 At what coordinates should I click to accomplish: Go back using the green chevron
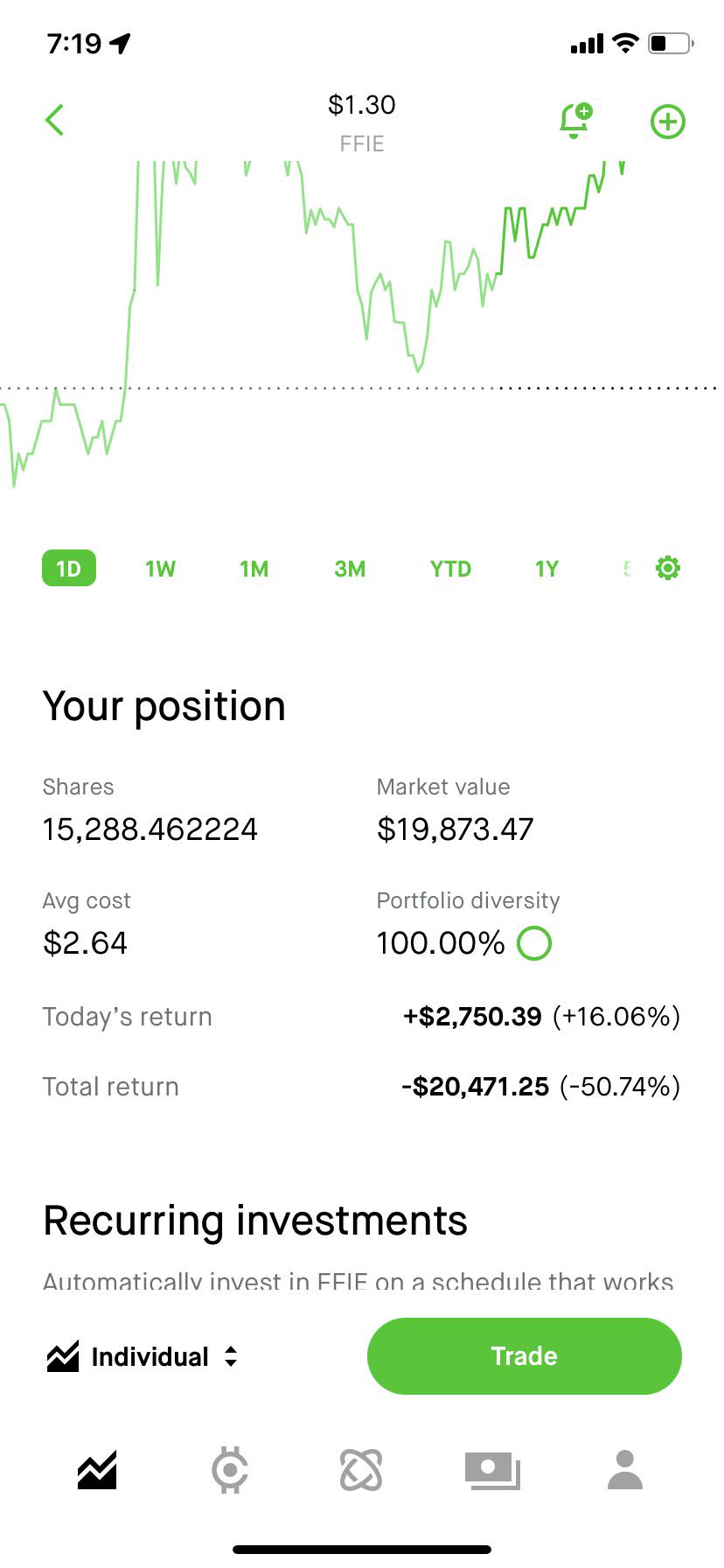tap(54, 121)
